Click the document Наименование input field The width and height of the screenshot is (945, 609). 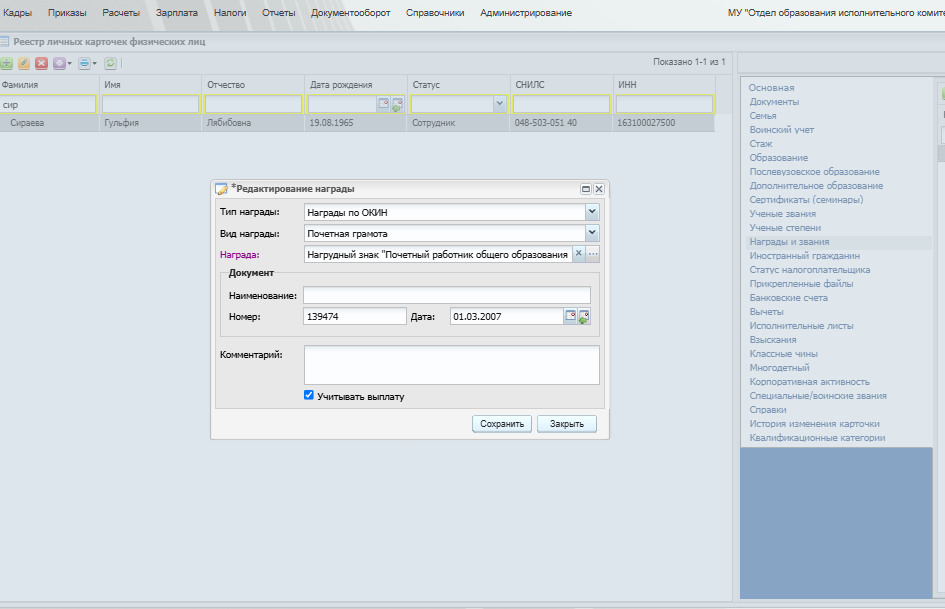point(447,295)
